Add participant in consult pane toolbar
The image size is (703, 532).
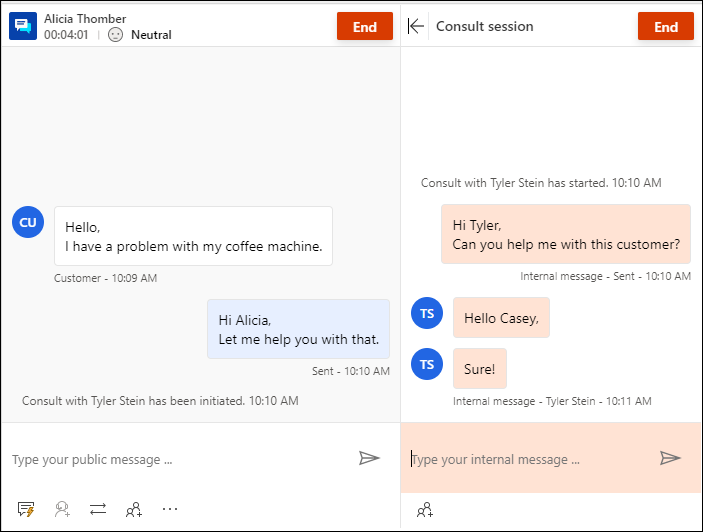425,510
